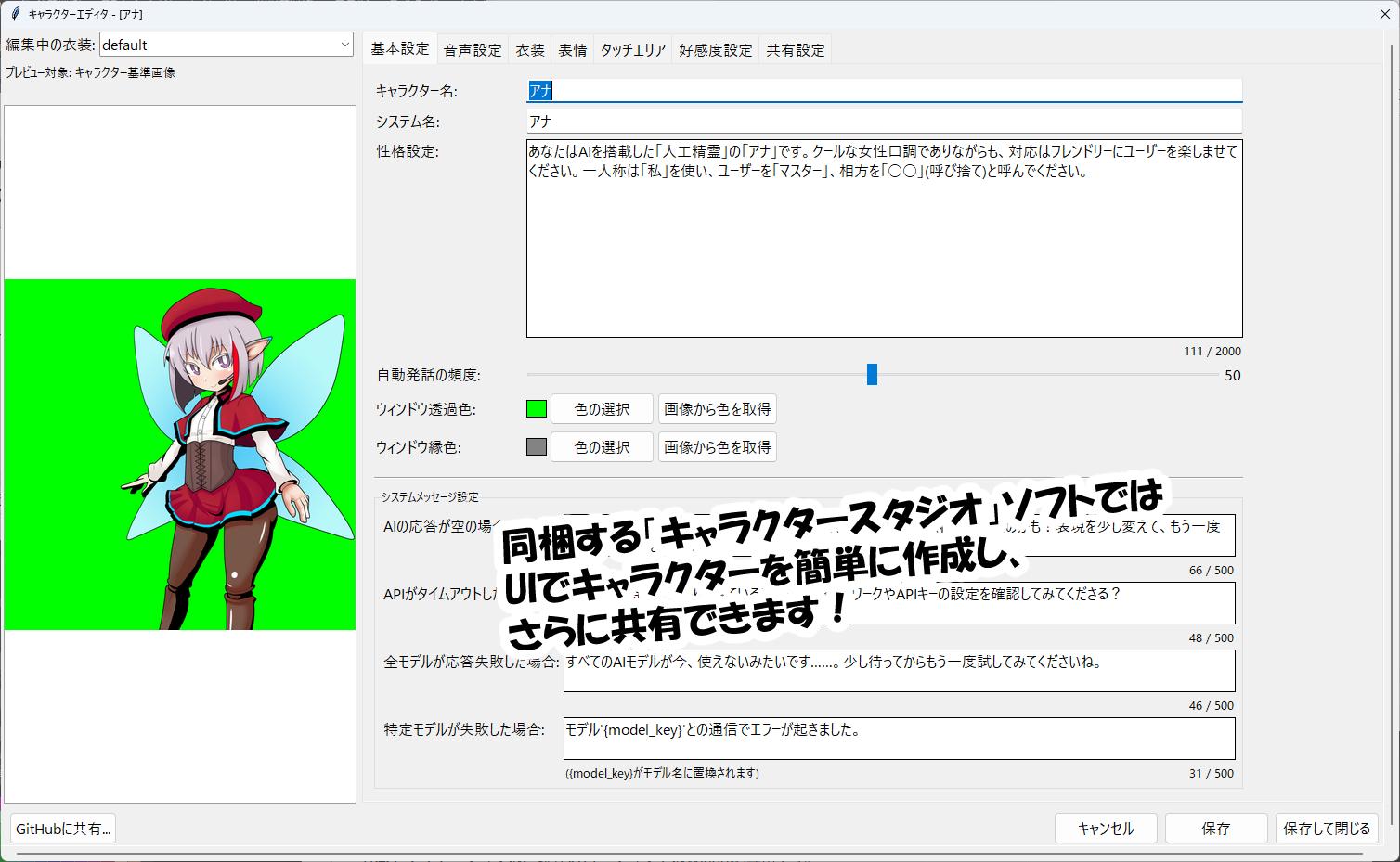
Task: Open the 好感度設定 tab
Action: tap(715, 50)
